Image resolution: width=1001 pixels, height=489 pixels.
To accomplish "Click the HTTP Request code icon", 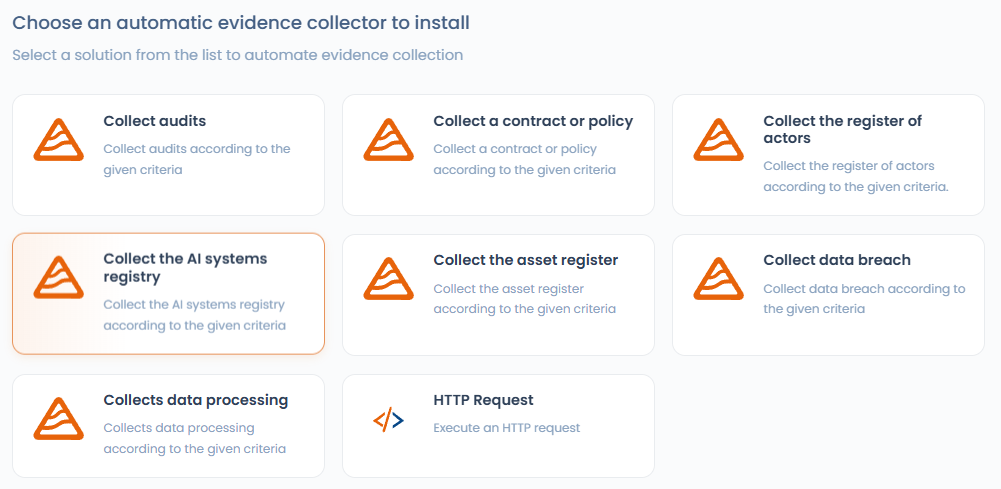I will coord(388,420).
